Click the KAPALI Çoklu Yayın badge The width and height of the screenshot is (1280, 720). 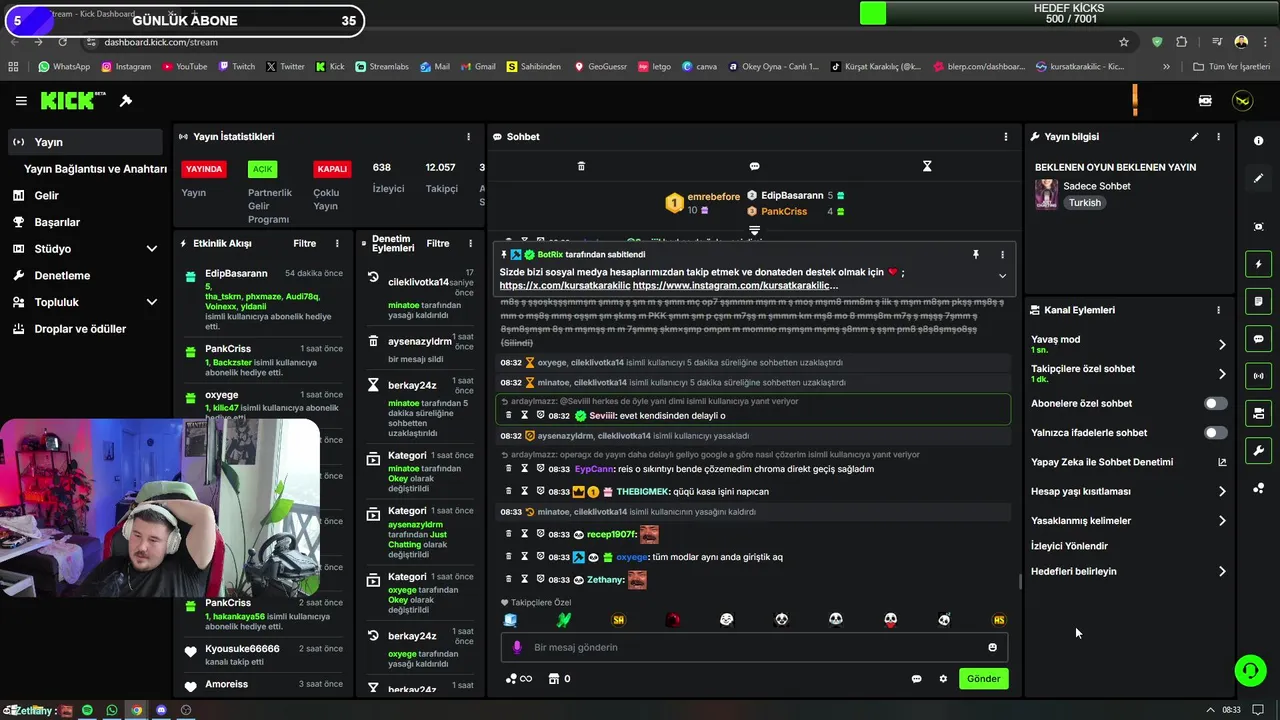click(x=331, y=169)
